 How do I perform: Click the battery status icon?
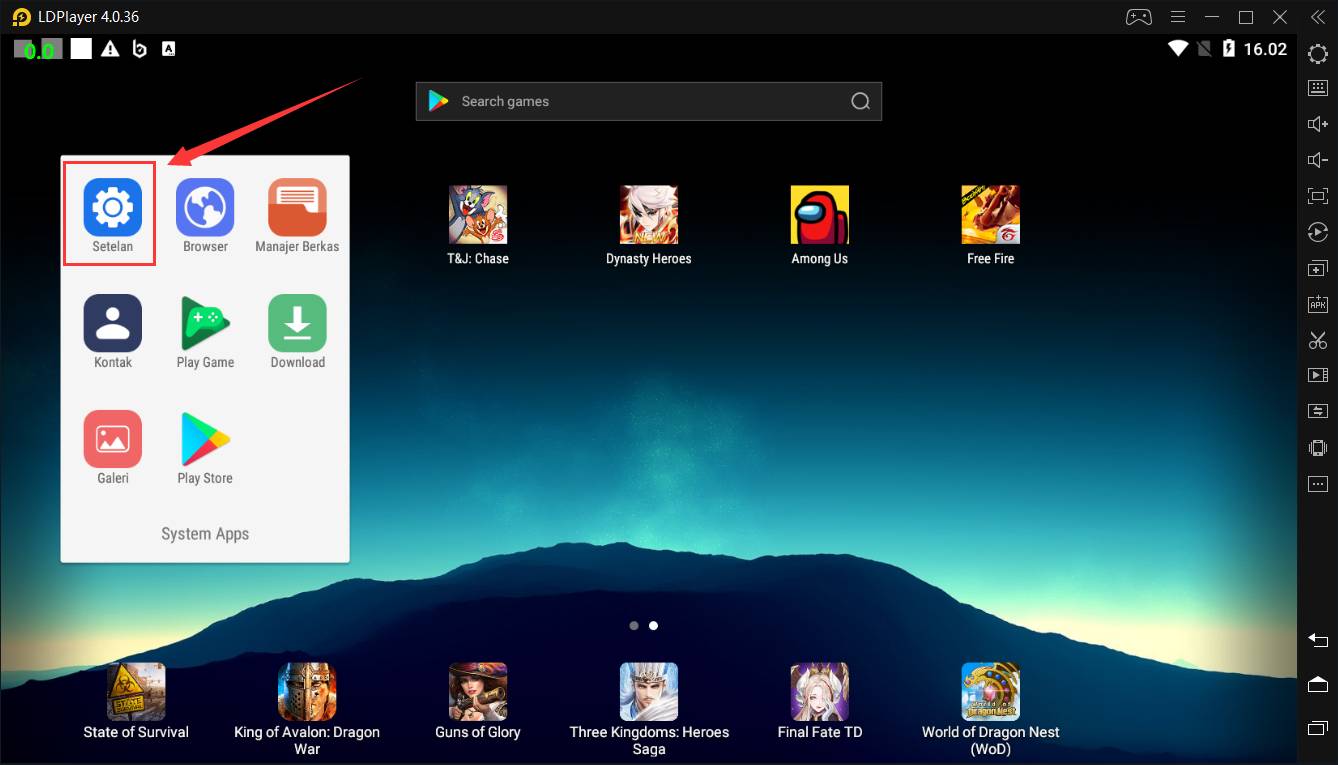click(x=1229, y=49)
